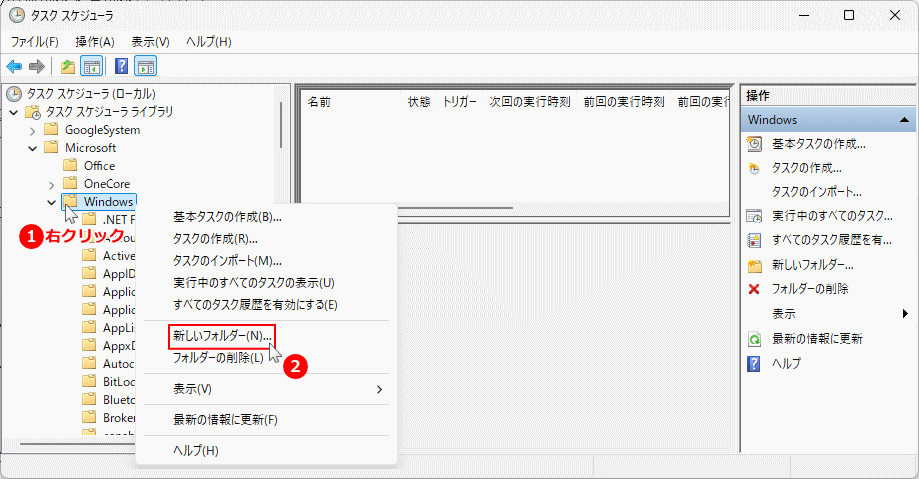Click the Back arrow toolbar icon
This screenshot has height=479, width=919.
14,66
